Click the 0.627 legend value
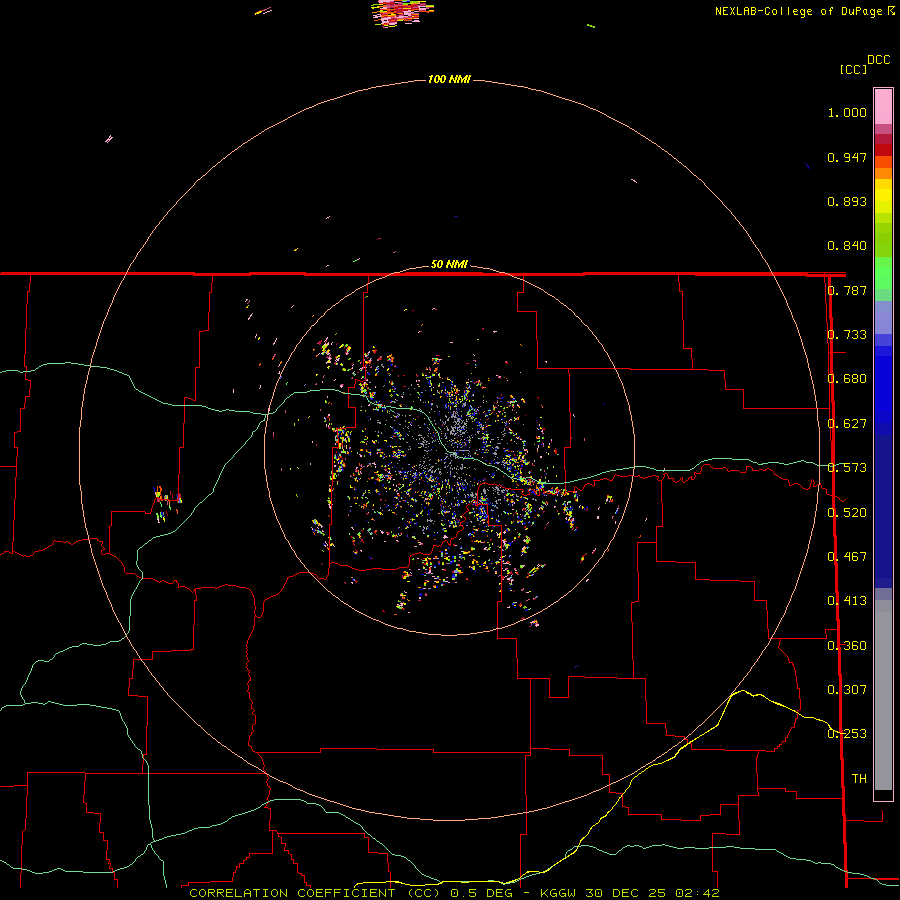Screen dimensions: 900x900 point(847,424)
